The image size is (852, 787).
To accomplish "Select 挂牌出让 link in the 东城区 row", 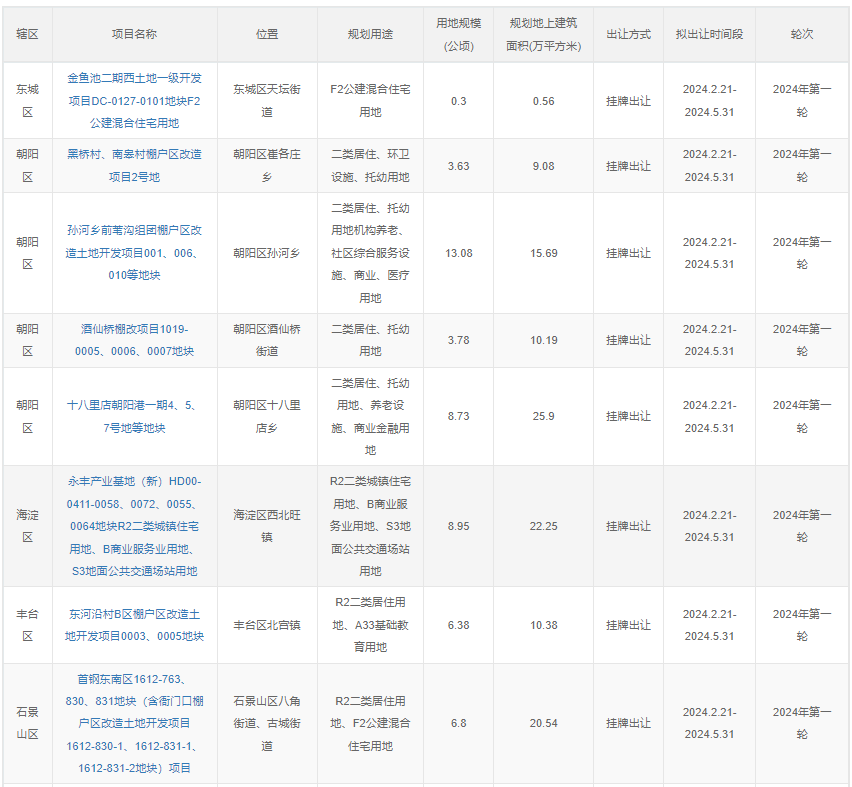I will [627, 99].
